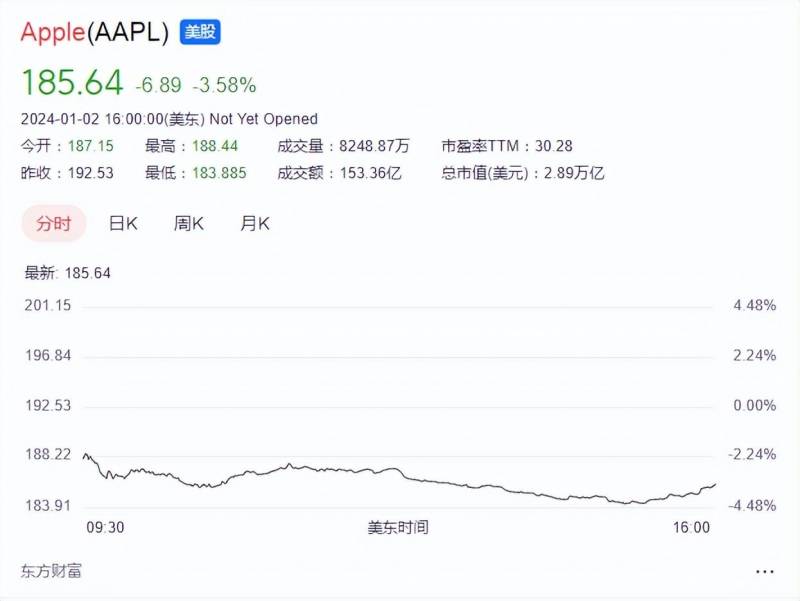800x601 pixels.
Task: Click the percent change -3.58%
Action: [x=224, y=85]
